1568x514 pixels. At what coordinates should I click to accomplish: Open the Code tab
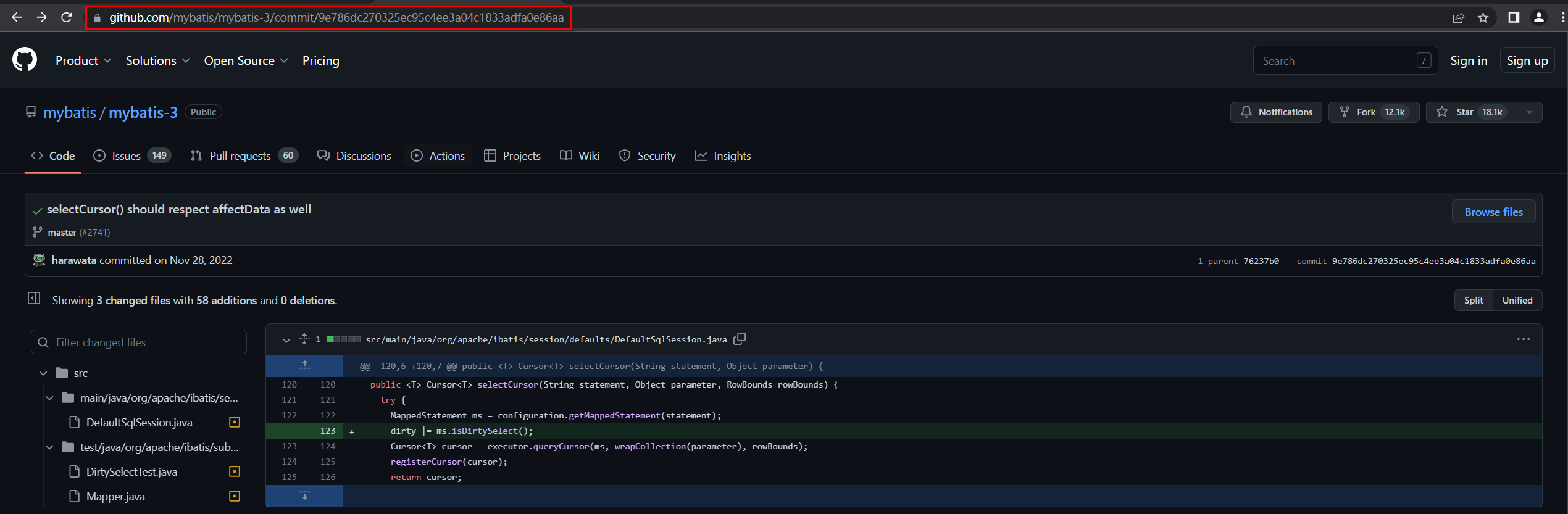coord(53,156)
